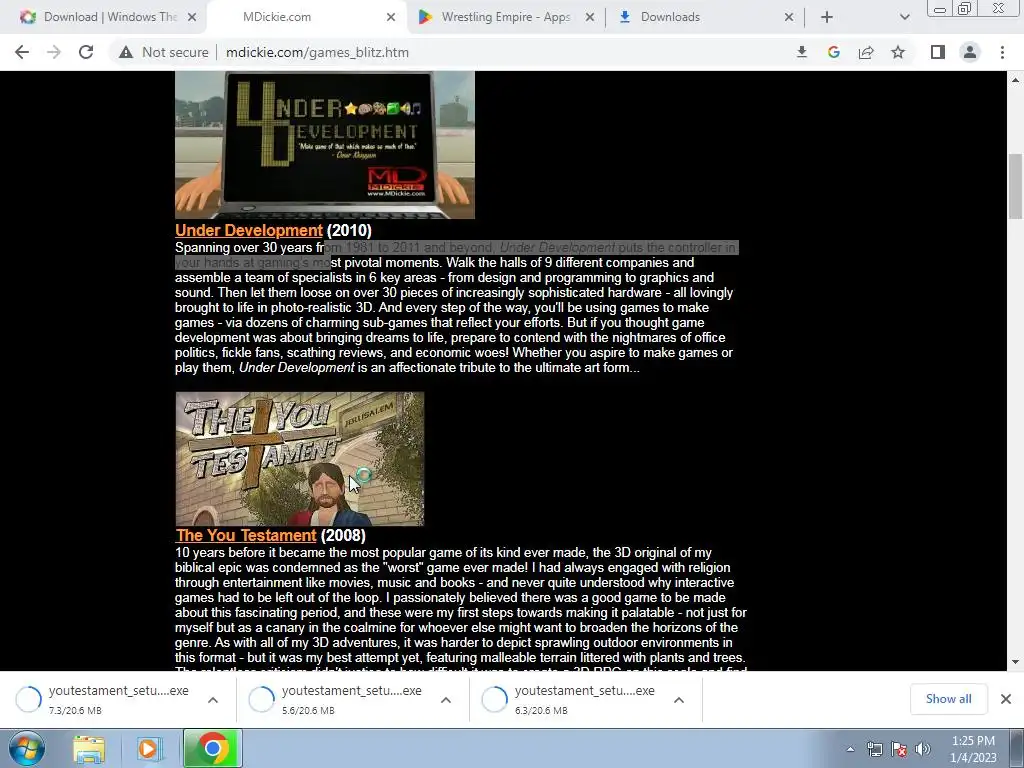This screenshot has width=1024, height=768.
Task: Switch to Wrestling Empire Apps tab
Action: 505,17
